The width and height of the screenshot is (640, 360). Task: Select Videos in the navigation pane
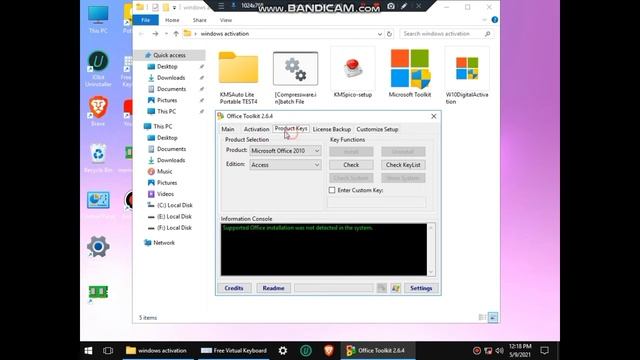pos(165,194)
